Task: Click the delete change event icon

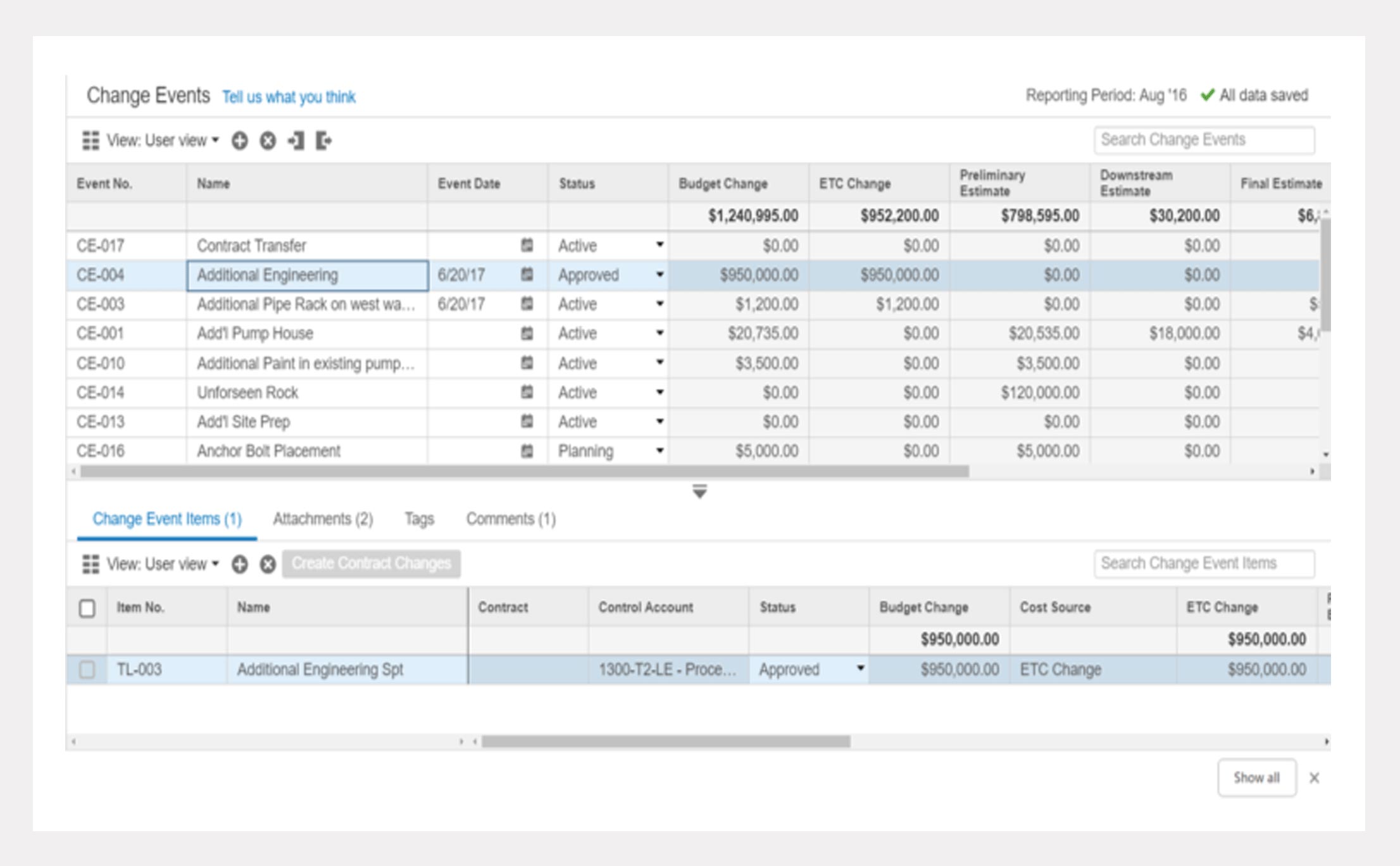Action: click(x=268, y=141)
